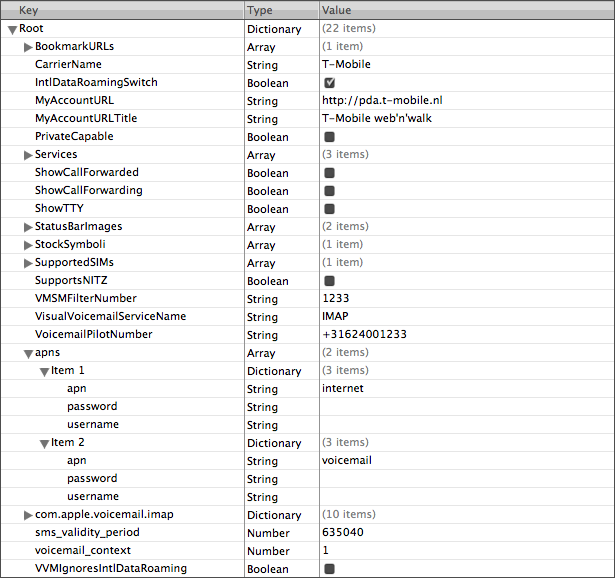Select the voicemail_context key

coord(83,551)
